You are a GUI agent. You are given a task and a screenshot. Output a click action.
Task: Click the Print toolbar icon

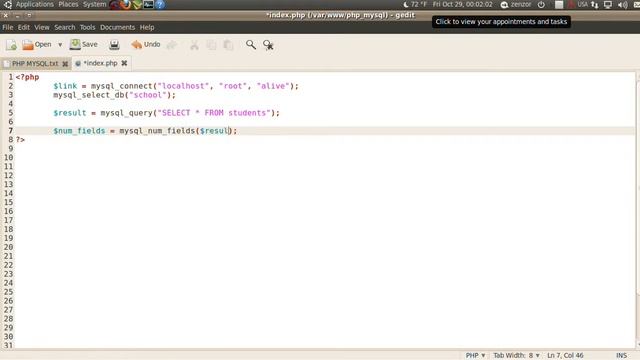114,45
